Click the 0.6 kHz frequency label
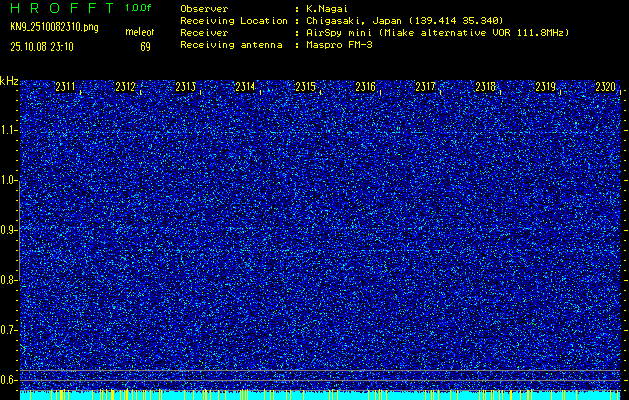The width and height of the screenshot is (629, 400). 9,379
